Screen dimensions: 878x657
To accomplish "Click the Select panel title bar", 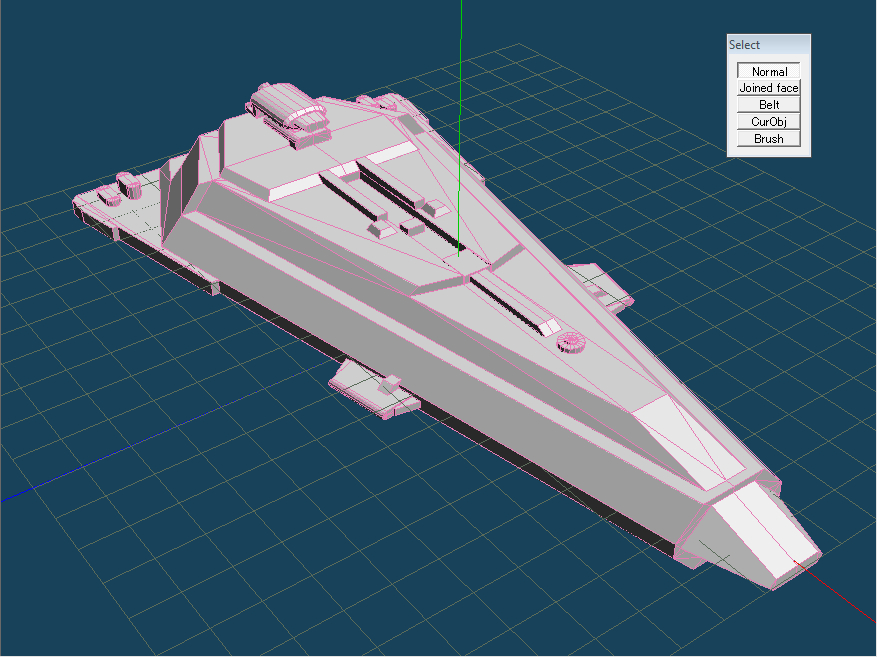I will click(768, 45).
